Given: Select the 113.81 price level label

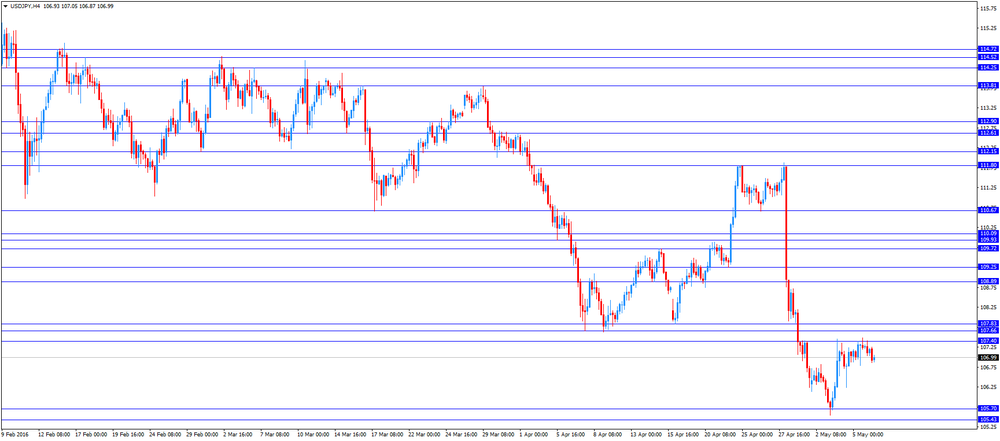Looking at the screenshot, I should 988,86.
